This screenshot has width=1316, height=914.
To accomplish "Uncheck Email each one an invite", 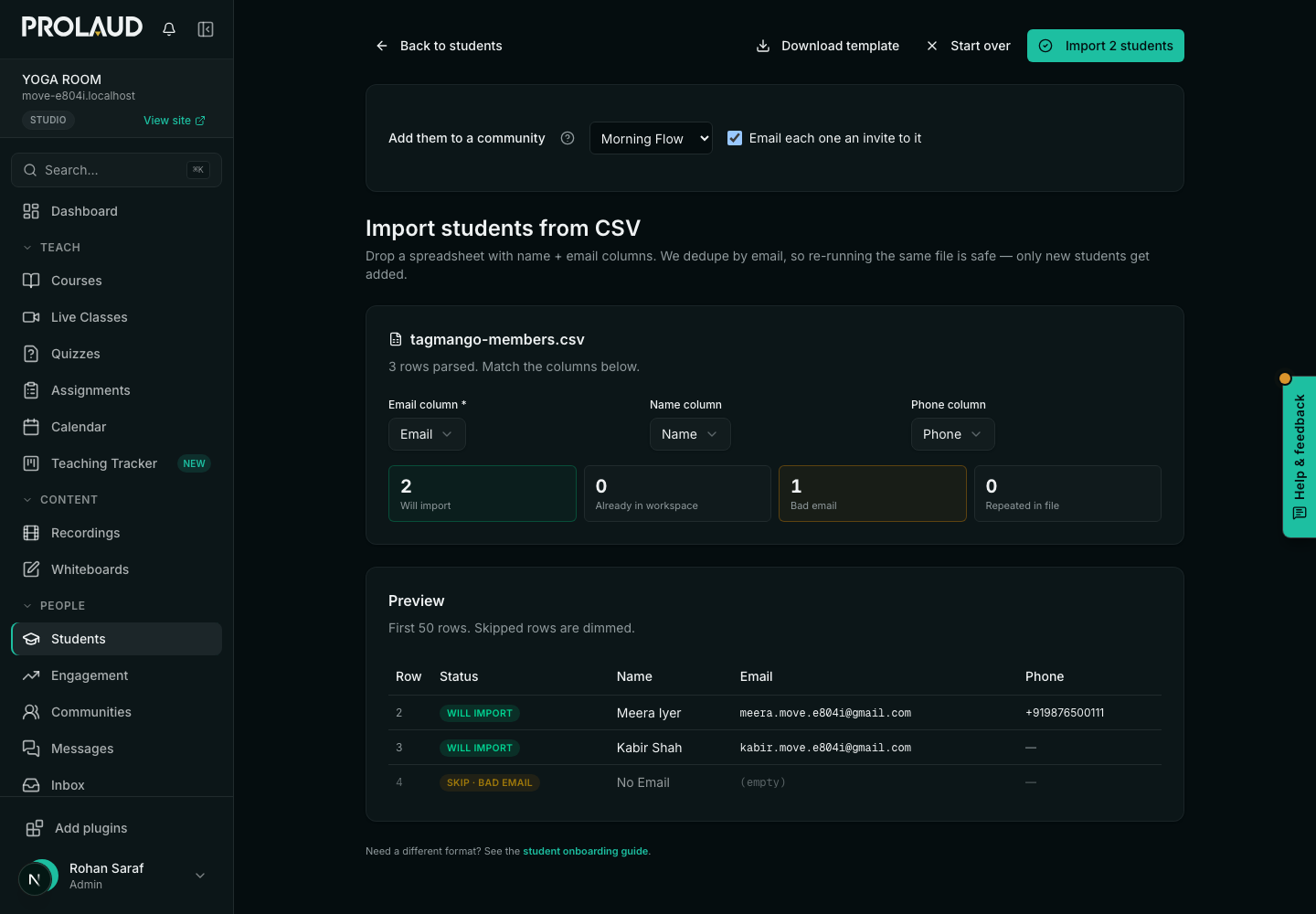I will pos(735,138).
